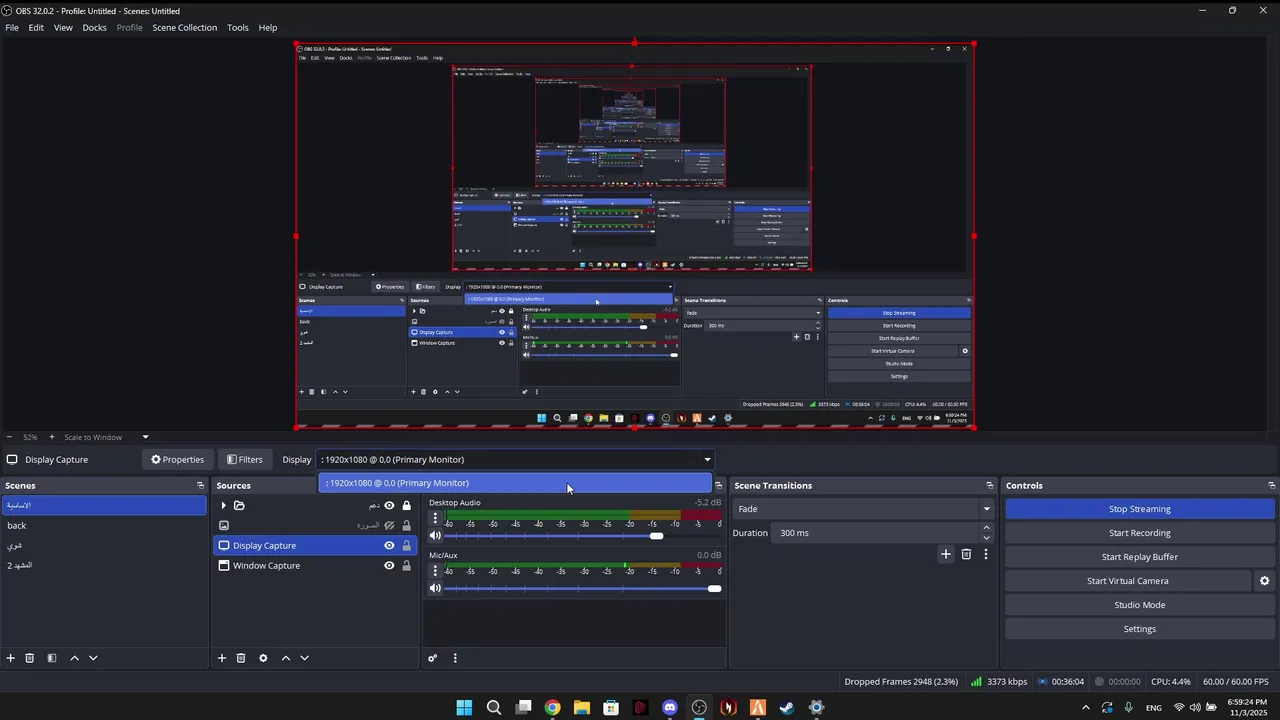The image size is (1280, 720).
Task: Move scene down arrow in Scenes dock
Action: [x=93, y=658]
